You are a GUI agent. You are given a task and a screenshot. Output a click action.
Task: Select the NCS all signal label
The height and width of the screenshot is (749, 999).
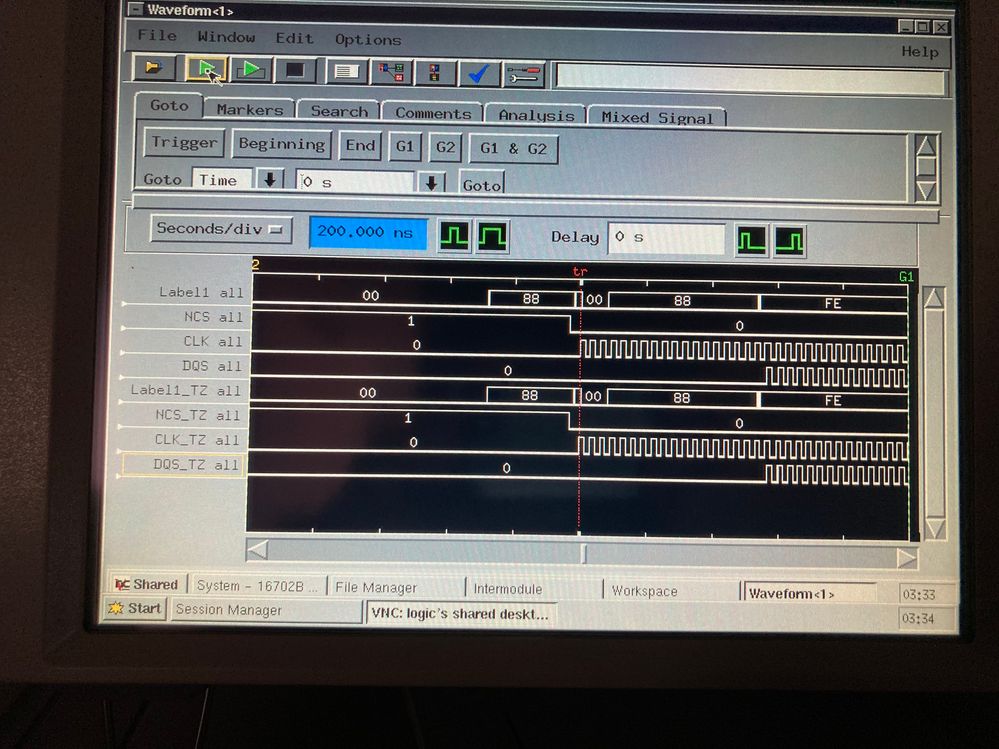pos(213,317)
